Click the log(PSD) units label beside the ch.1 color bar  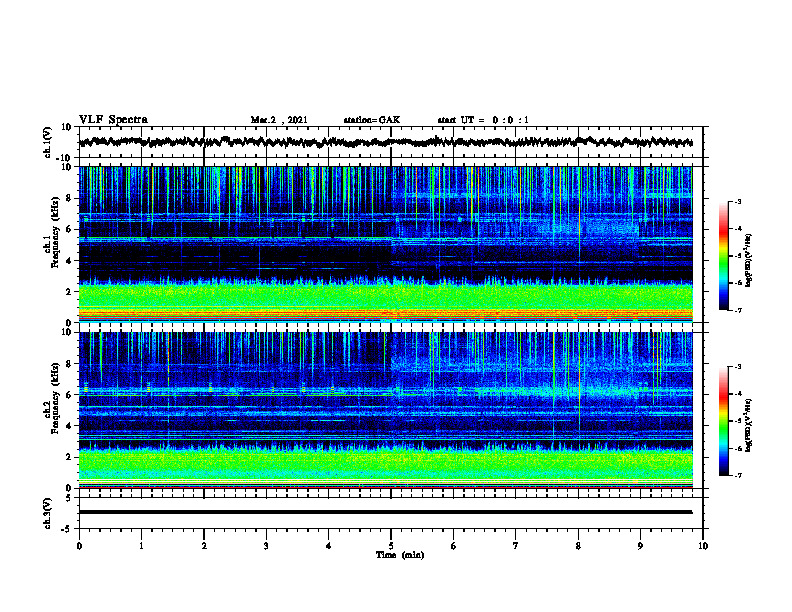[x=749, y=260]
